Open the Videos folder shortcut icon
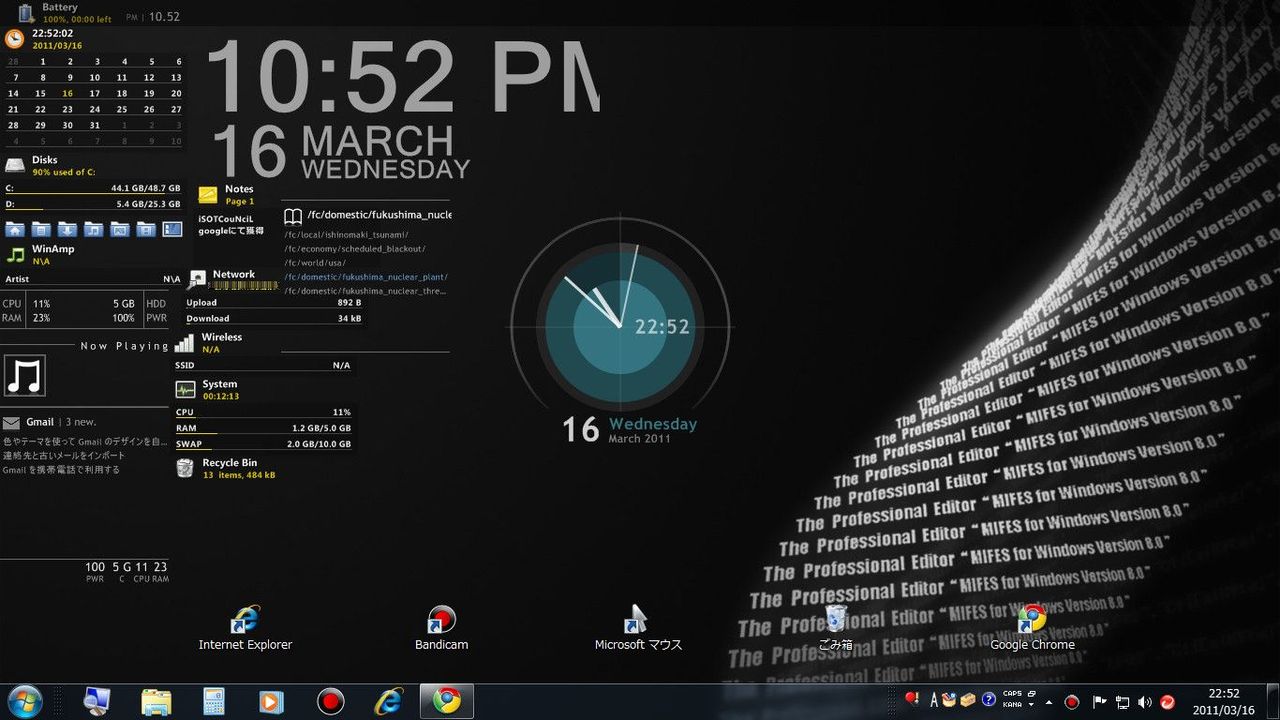 coord(146,229)
